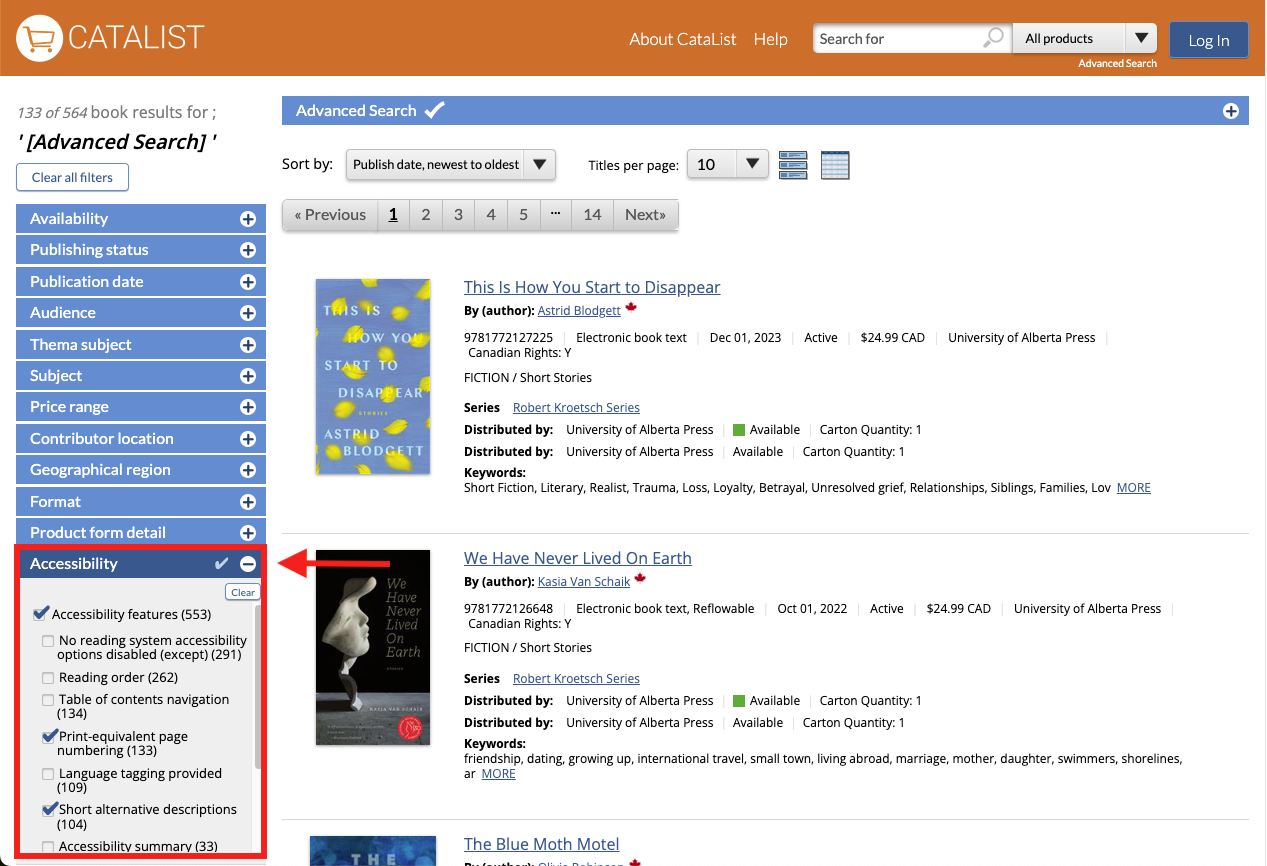Image resolution: width=1267 pixels, height=866 pixels.
Task: Go to results page 4
Action: (x=491, y=215)
